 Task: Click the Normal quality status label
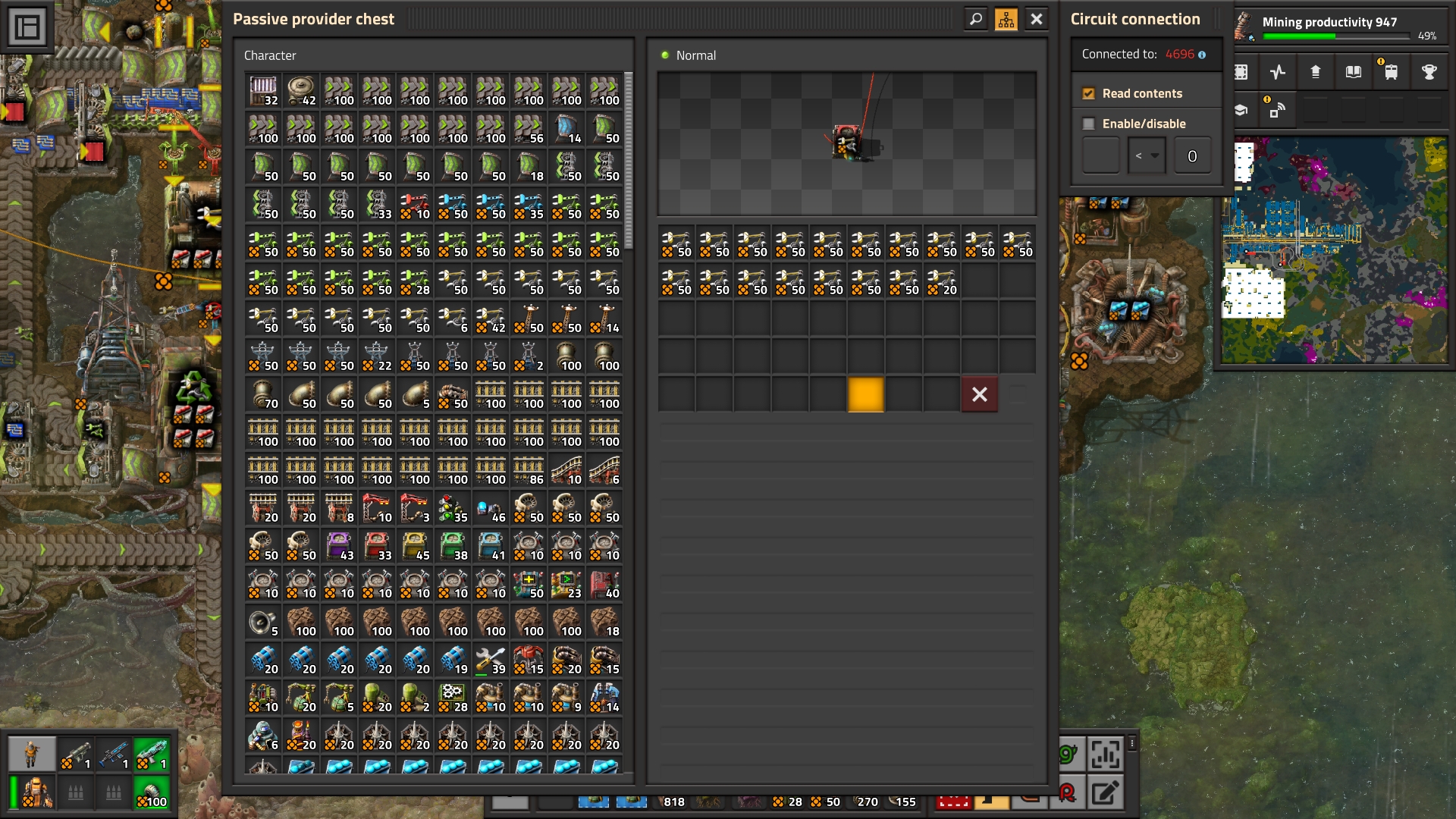click(695, 55)
